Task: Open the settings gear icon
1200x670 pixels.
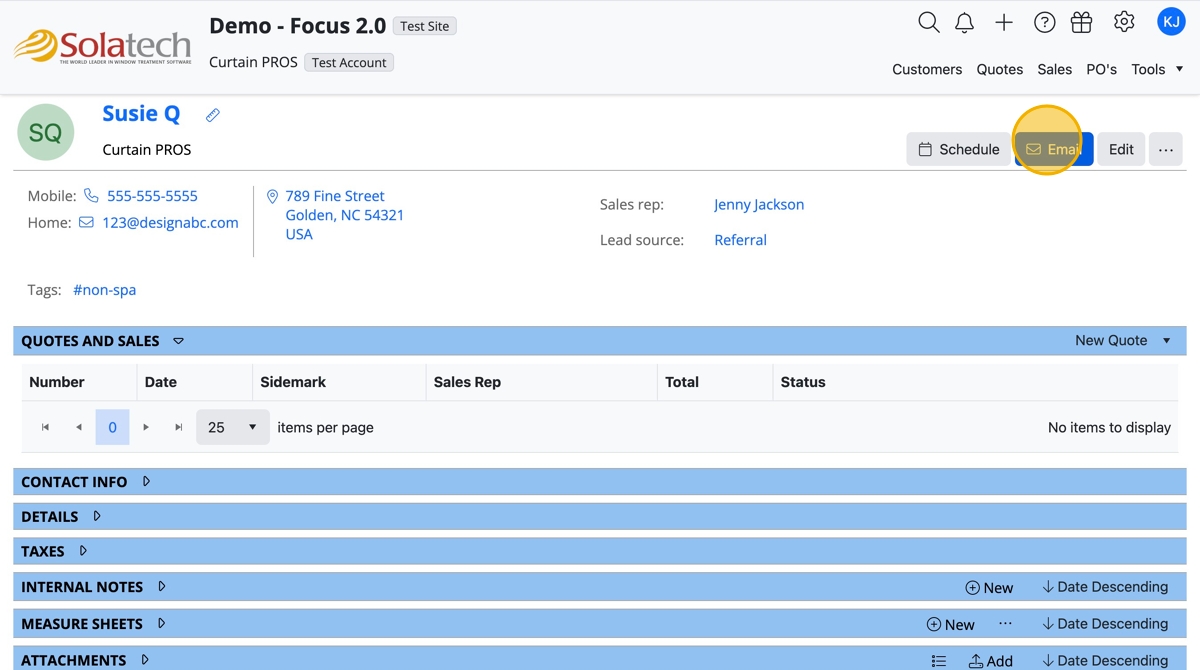Action: point(1124,22)
